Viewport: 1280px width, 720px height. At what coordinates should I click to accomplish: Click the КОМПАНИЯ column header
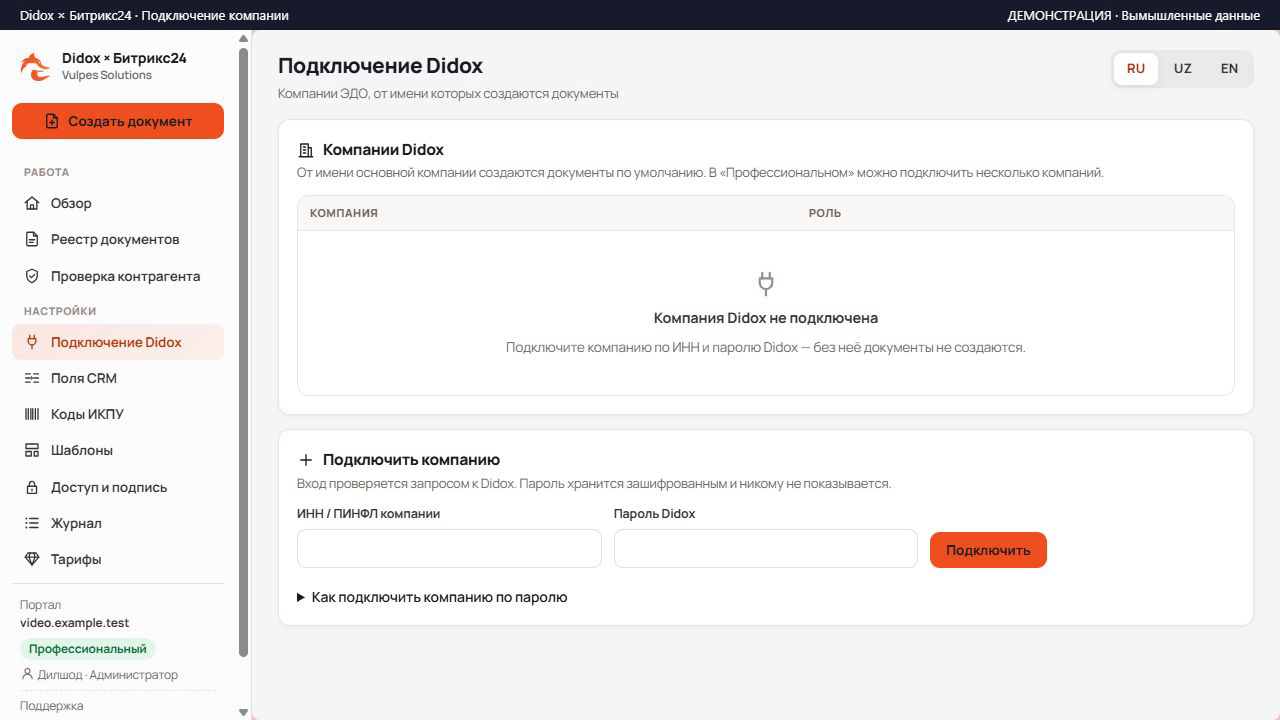tap(344, 213)
